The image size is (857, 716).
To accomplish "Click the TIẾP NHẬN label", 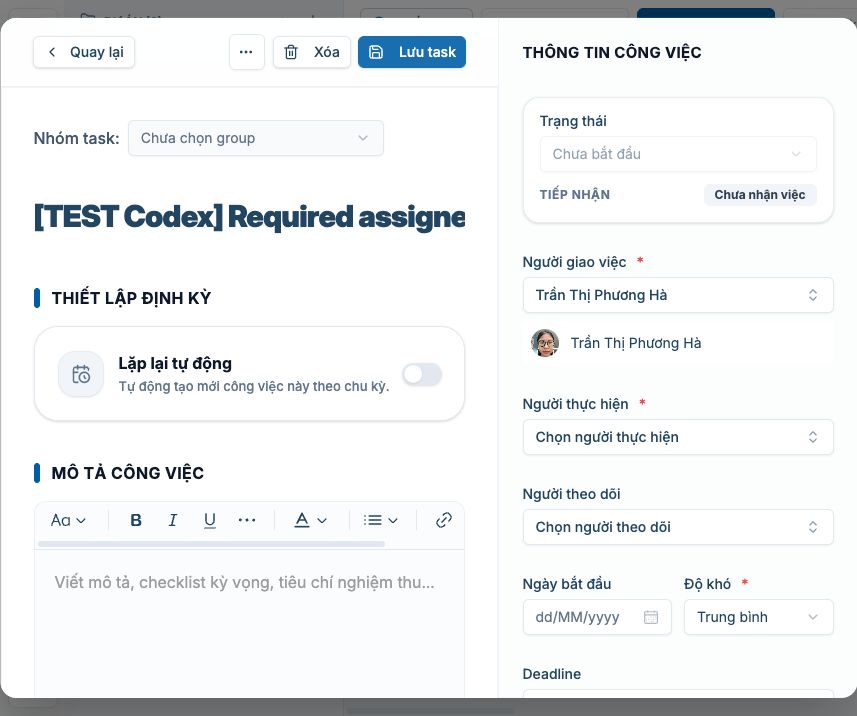I will [x=575, y=195].
